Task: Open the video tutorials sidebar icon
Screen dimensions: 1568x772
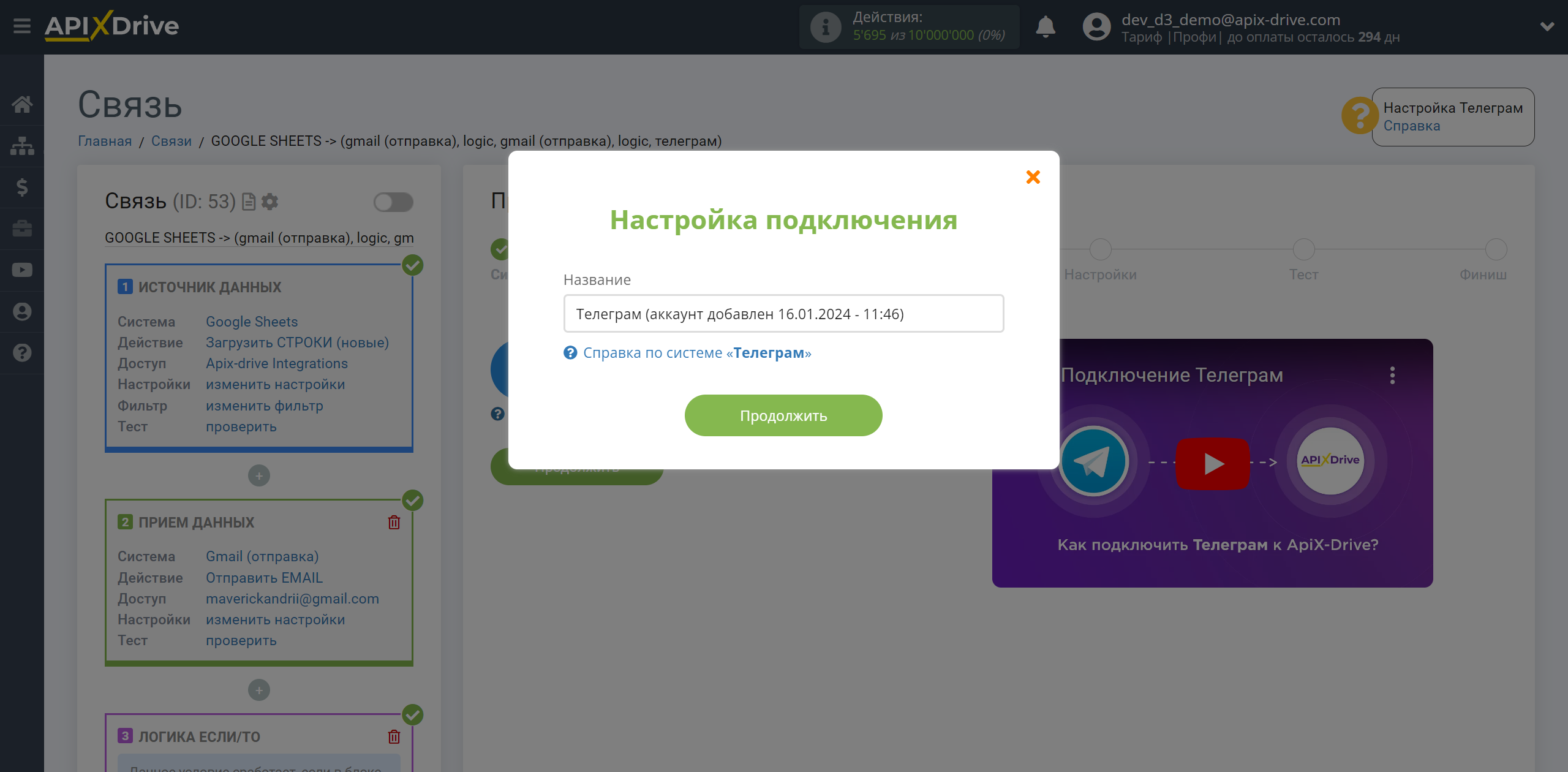Action: click(22, 270)
